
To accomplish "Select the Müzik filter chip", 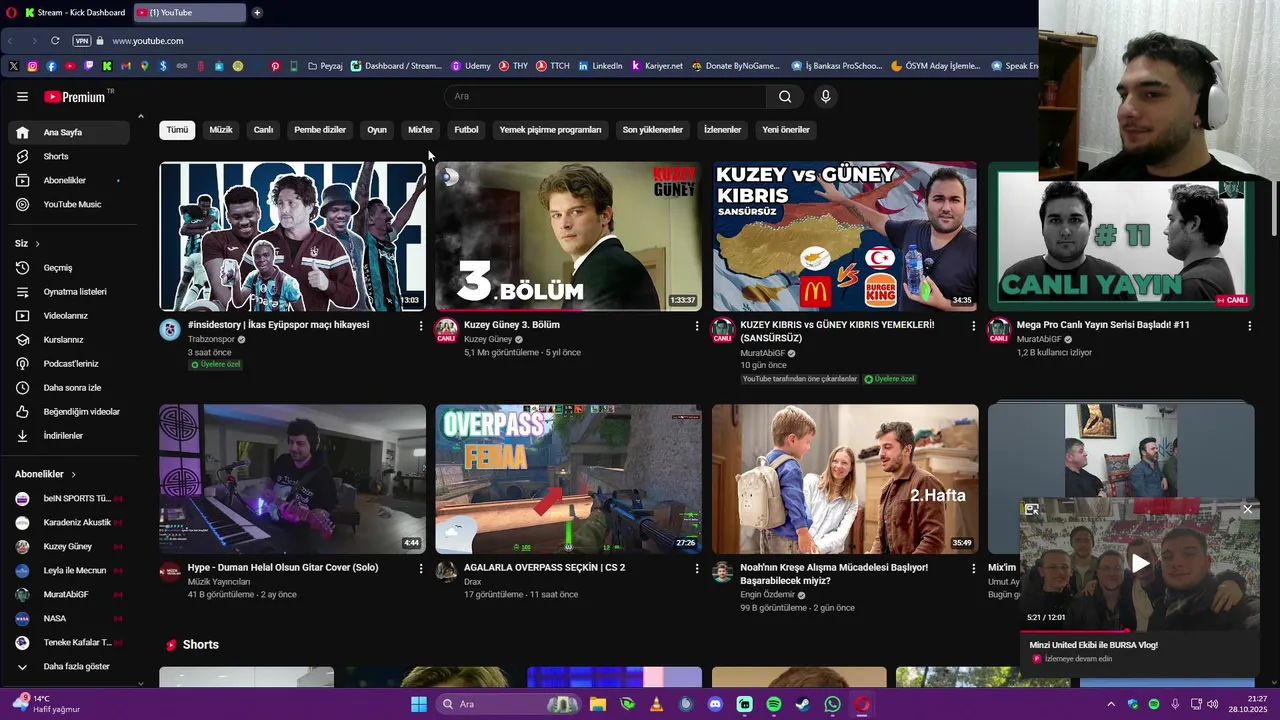I will (221, 130).
